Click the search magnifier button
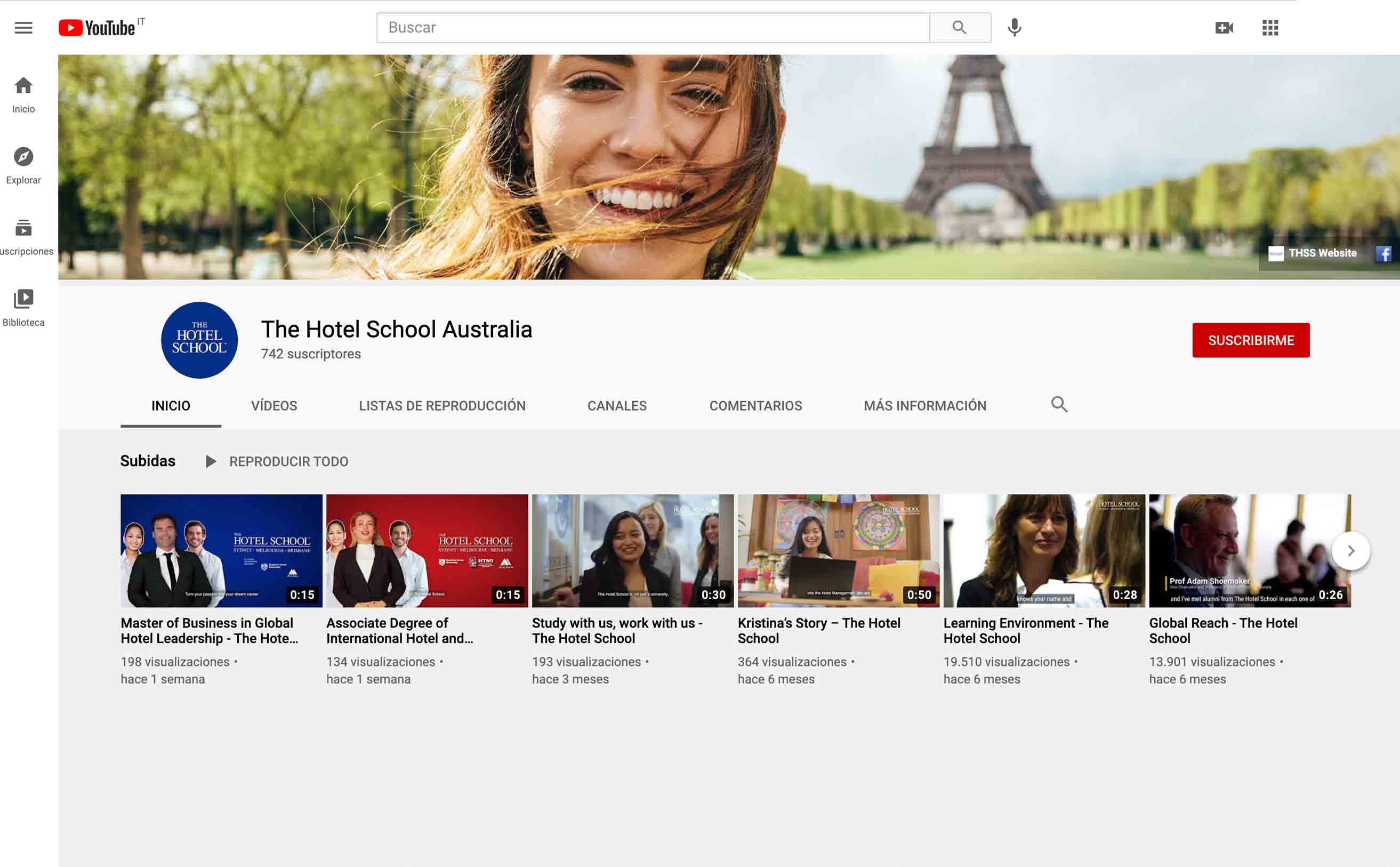This screenshot has width=1400, height=867. (x=960, y=28)
